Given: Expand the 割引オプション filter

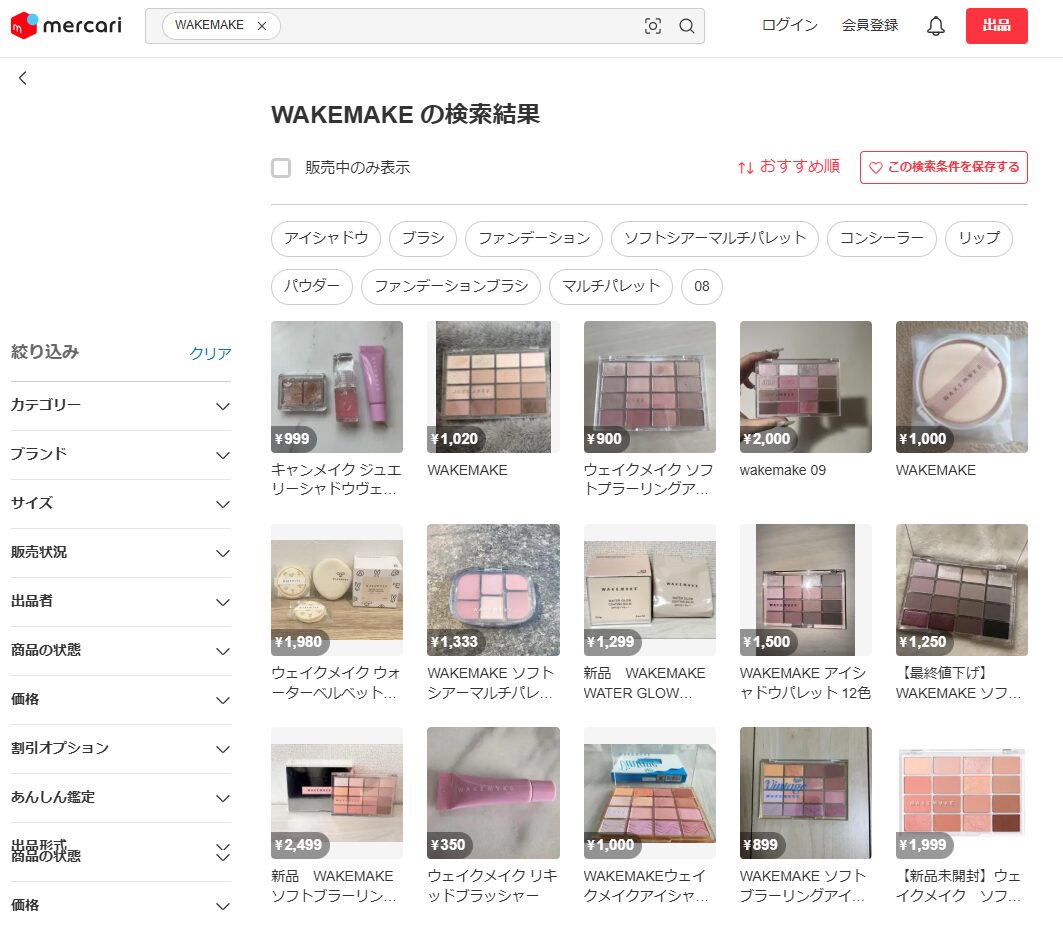Looking at the screenshot, I should 121,749.
